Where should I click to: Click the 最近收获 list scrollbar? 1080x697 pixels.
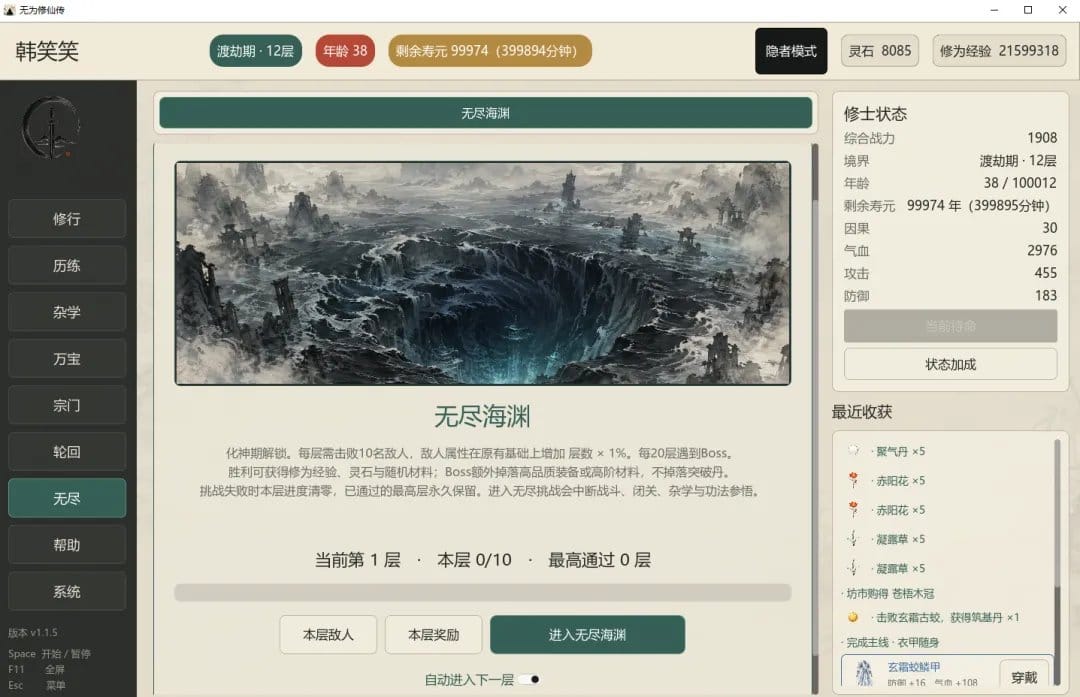tap(1057, 561)
